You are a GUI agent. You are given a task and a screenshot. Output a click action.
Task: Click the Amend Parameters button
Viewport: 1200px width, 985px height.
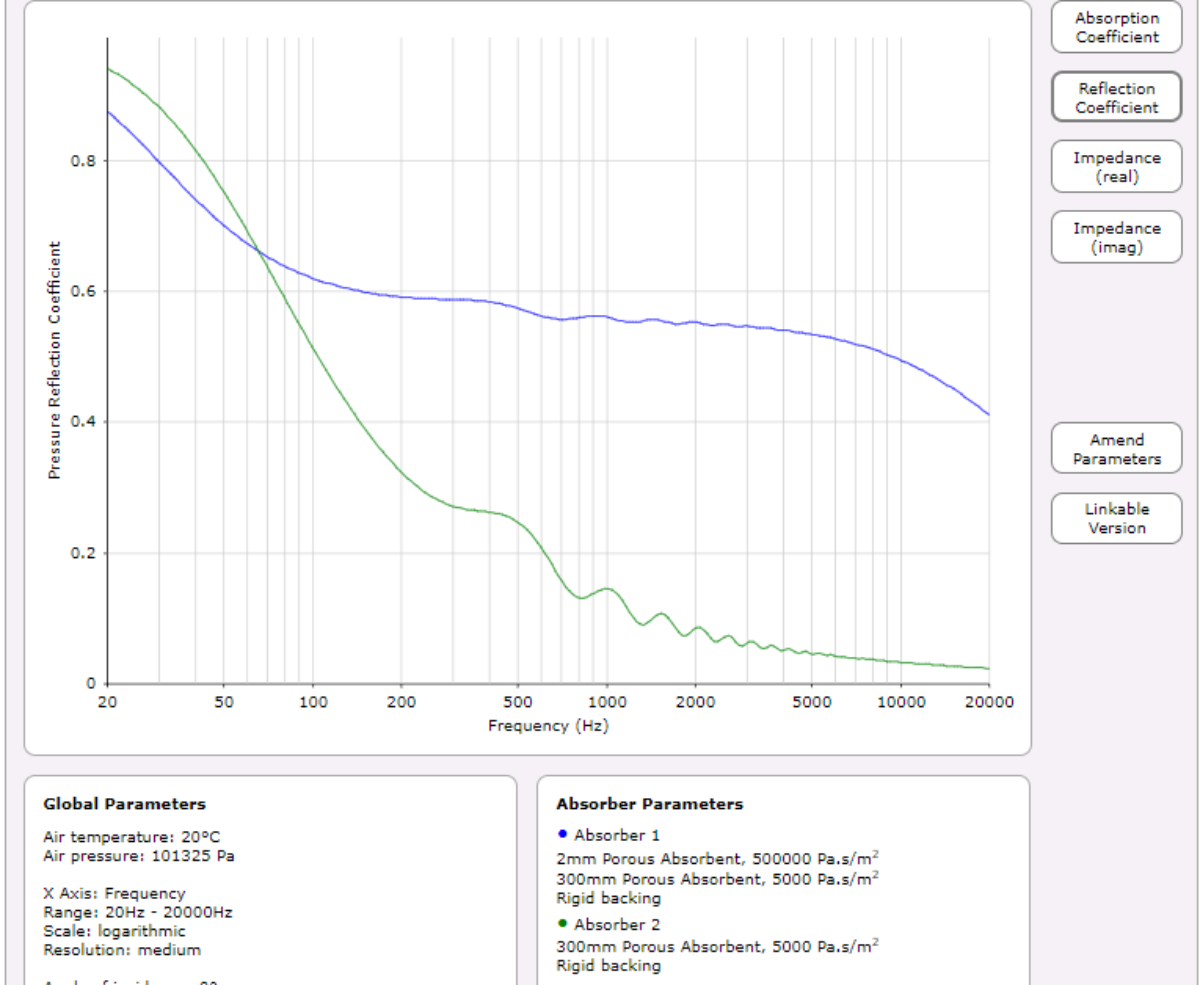pyautogui.click(x=1116, y=449)
